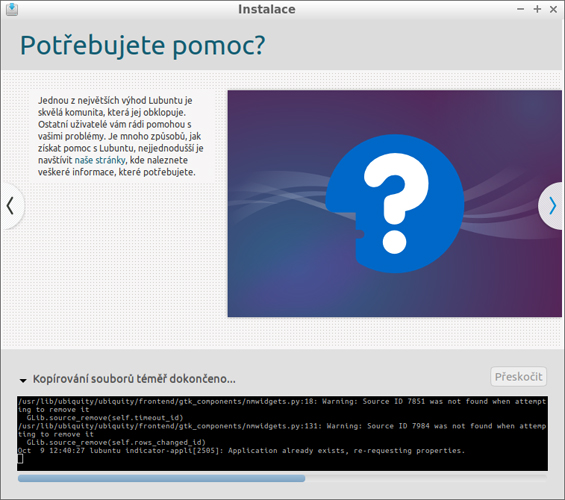Toggle details via 'Kopírování souborů téměř dokončeno...' label
This screenshot has height=500, width=565.
pos(134,379)
